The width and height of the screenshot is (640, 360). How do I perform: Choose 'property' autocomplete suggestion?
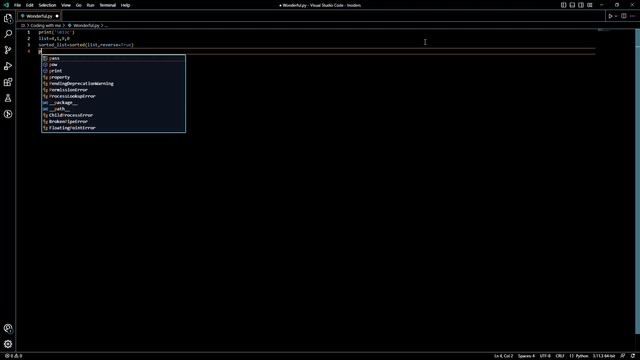(113, 77)
